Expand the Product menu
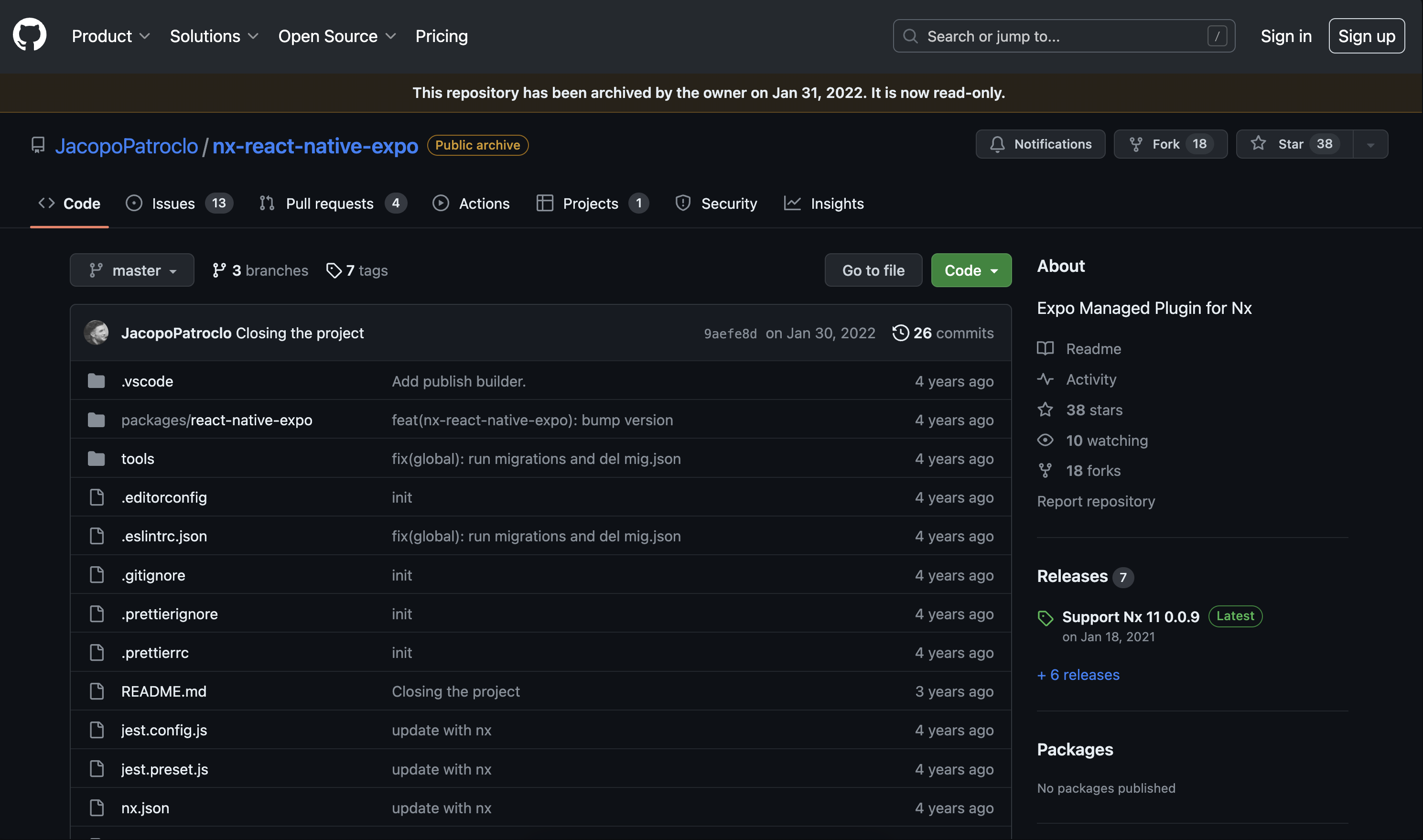1423x840 pixels. [110, 36]
